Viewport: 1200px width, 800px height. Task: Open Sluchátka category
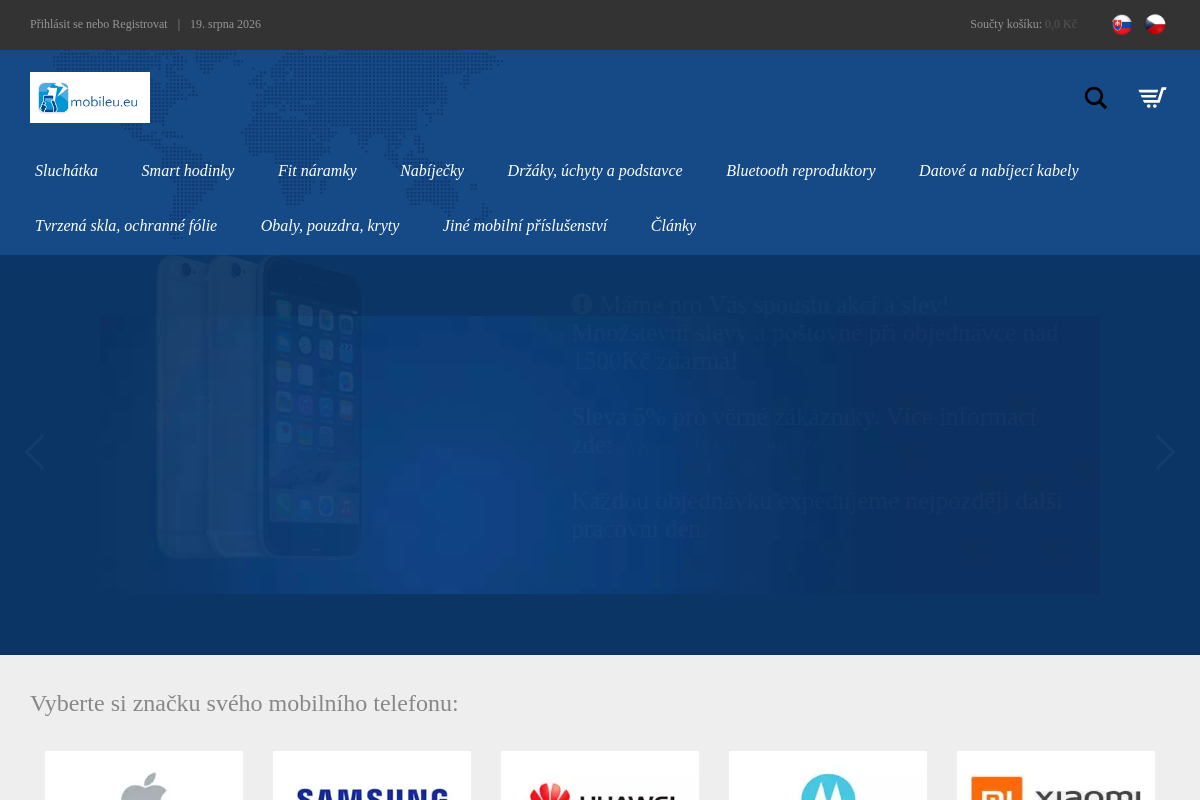point(66,171)
